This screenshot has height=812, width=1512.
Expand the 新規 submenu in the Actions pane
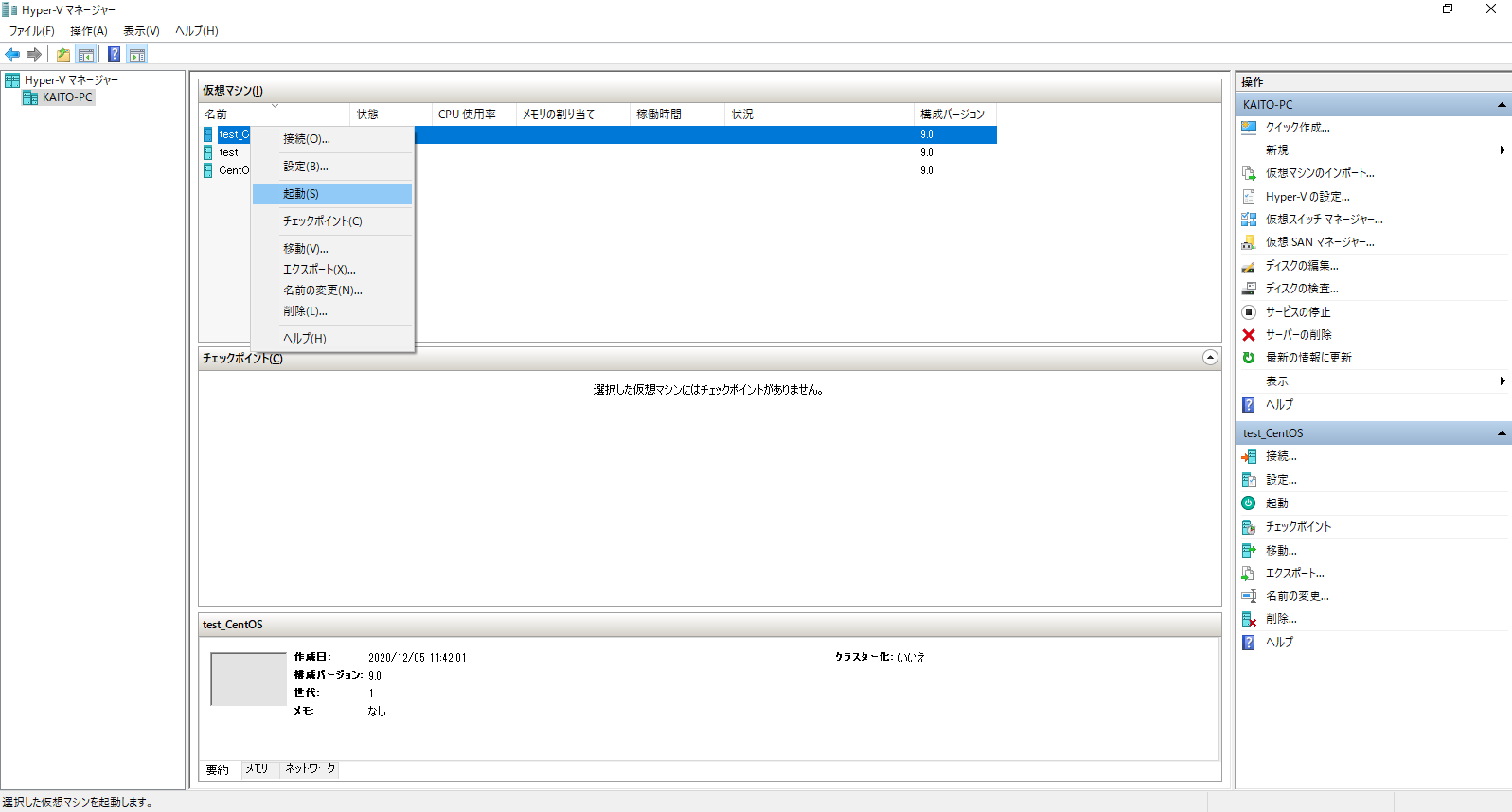[1503, 150]
